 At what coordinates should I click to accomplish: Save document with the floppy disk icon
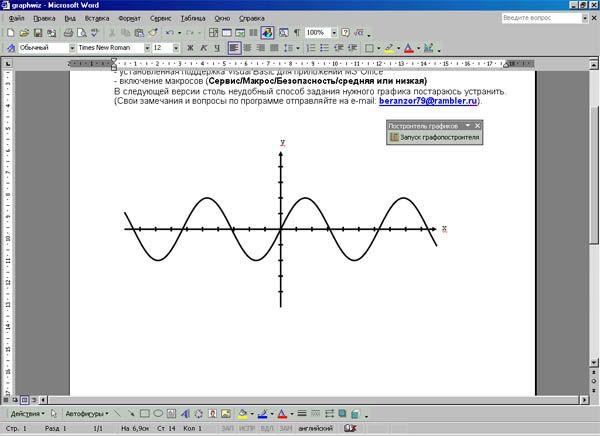point(38,33)
